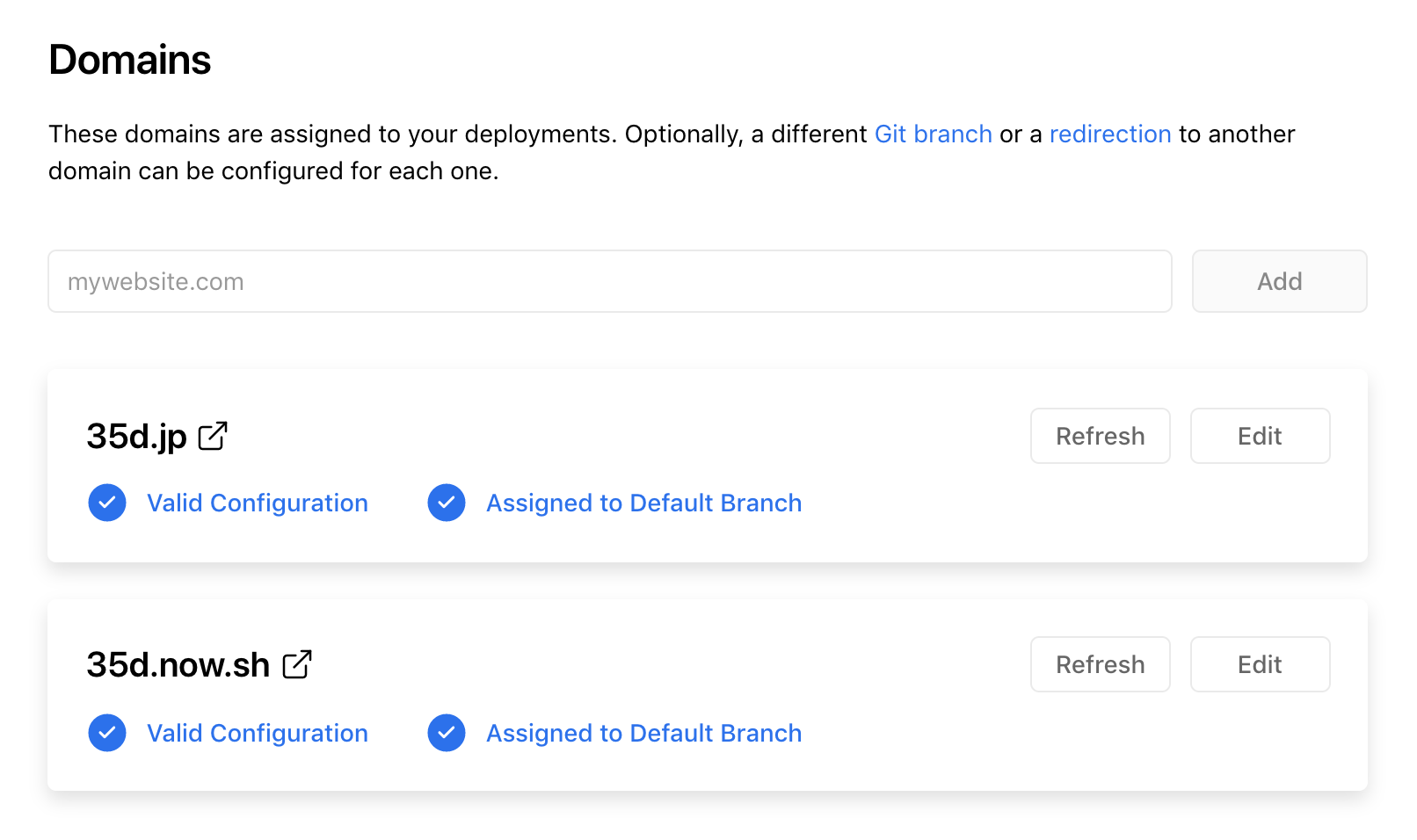This screenshot has height=840, width=1417.
Task: Click the Valid Configuration text under 35d.now.sh
Action: tap(258, 733)
